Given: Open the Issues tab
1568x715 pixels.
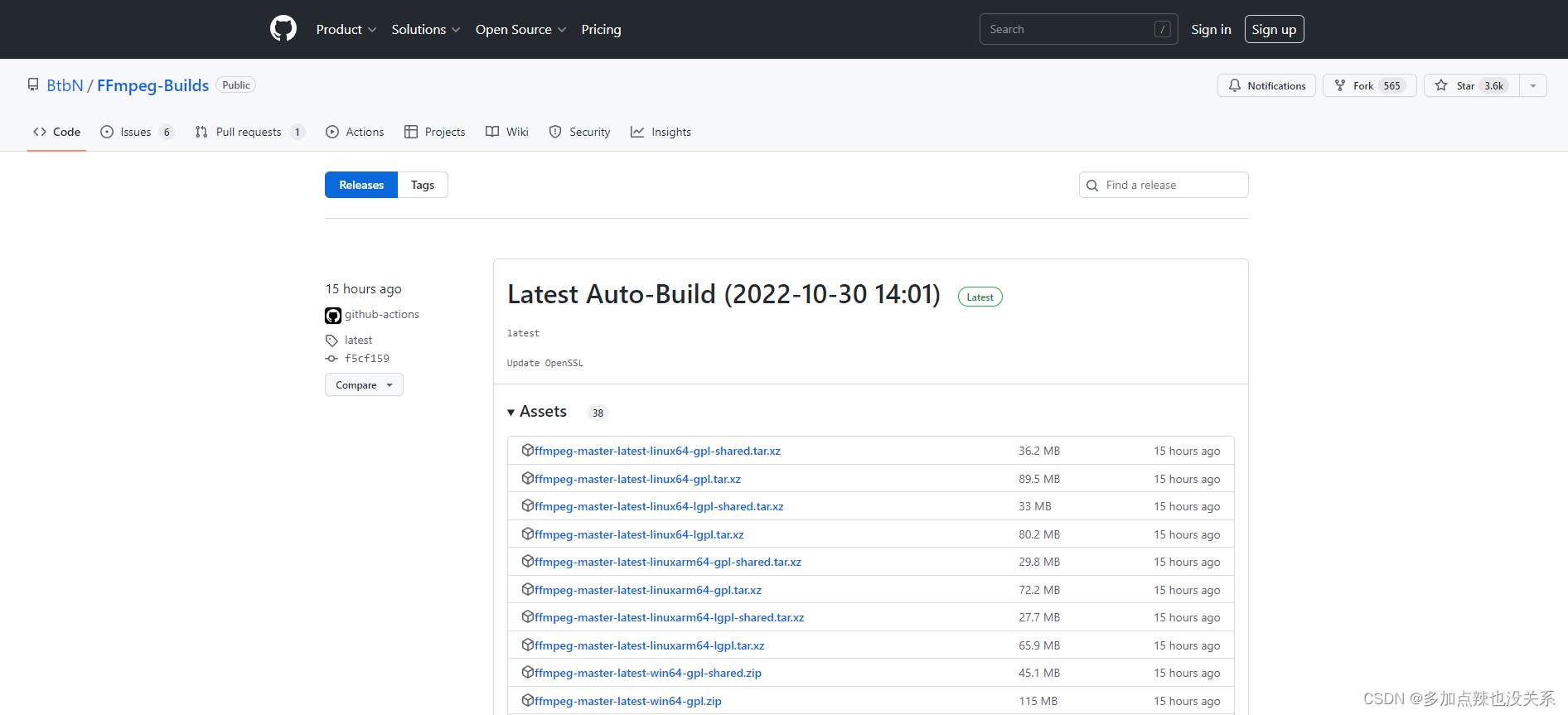Looking at the screenshot, I should (137, 132).
